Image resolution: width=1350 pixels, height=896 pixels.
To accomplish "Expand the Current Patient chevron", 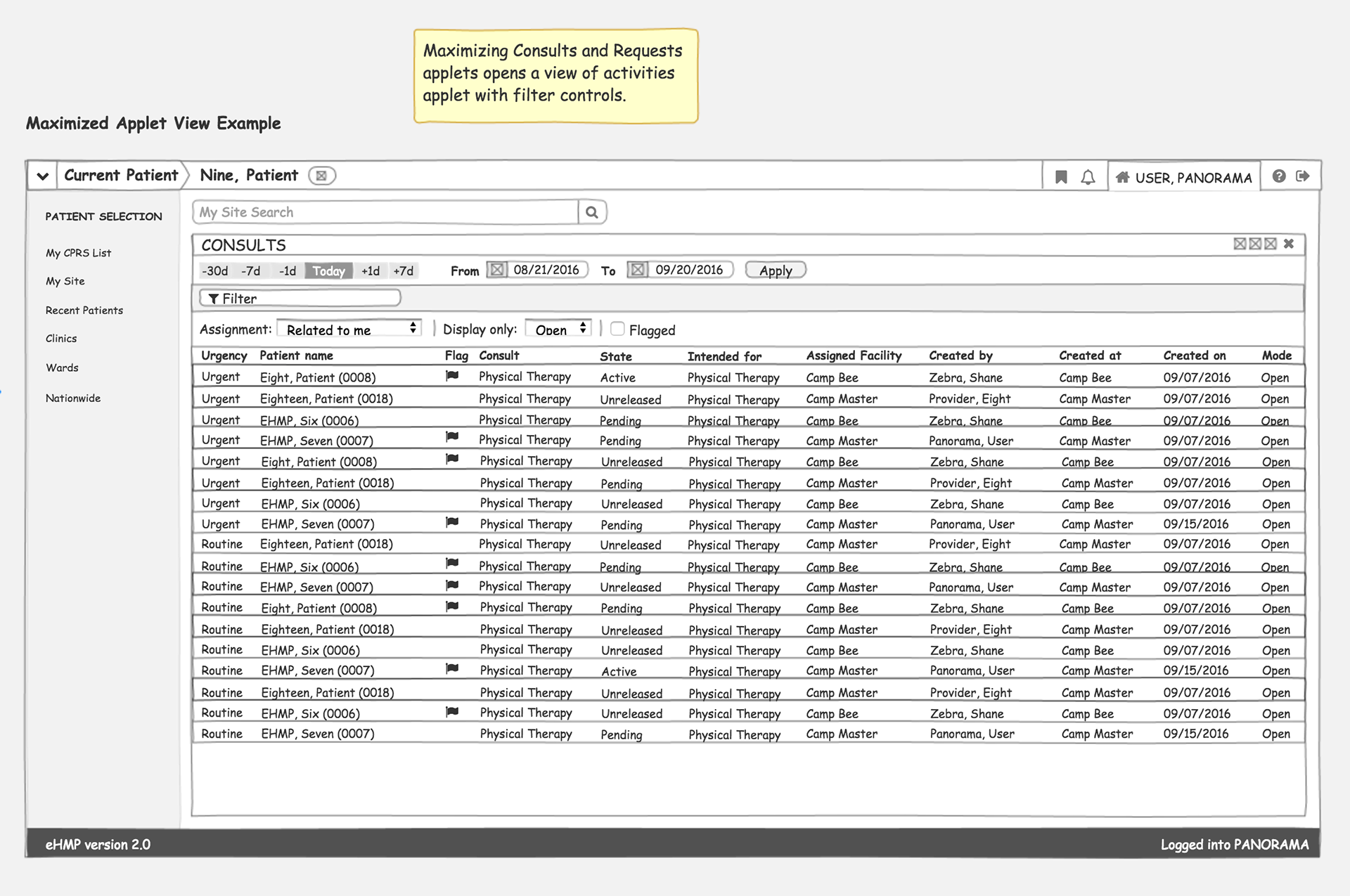I will tap(42, 176).
